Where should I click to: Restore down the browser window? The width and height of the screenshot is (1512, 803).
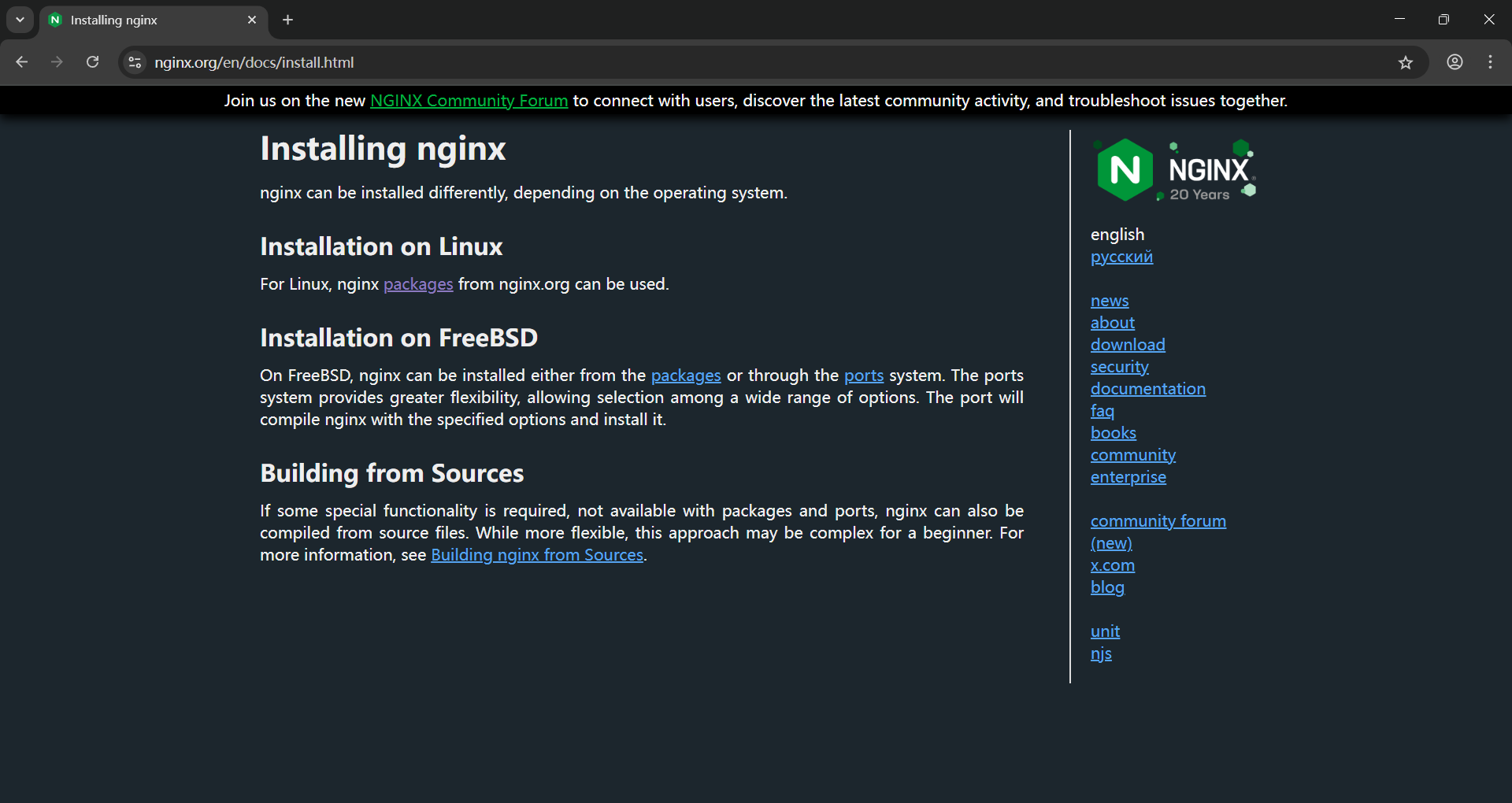[1443, 20]
